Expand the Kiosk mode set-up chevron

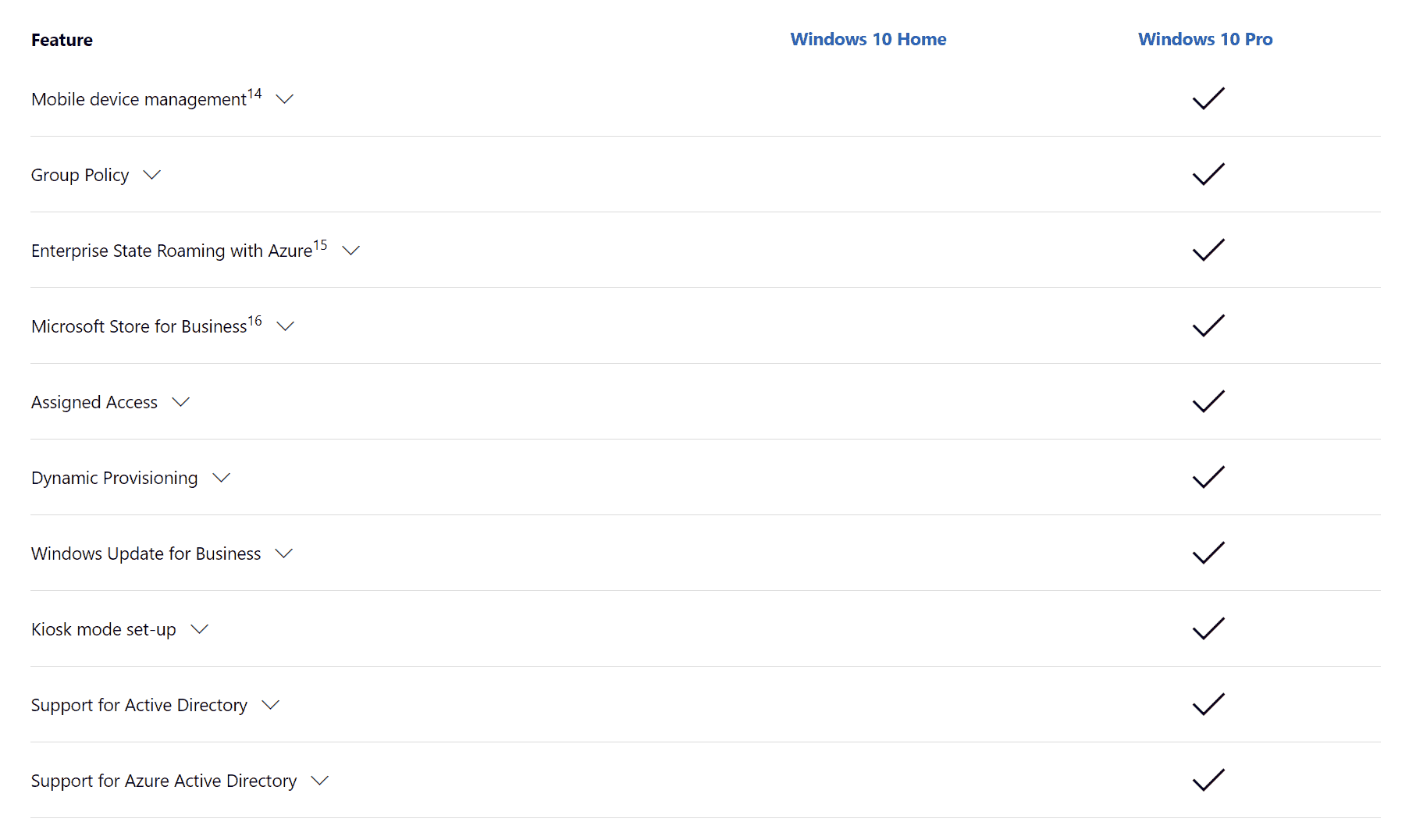[200, 629]
